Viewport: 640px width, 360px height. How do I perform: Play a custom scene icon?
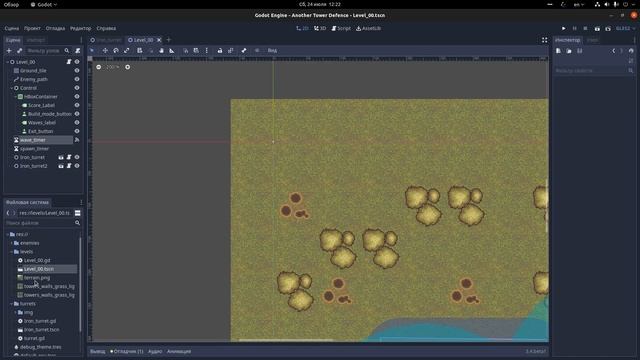point(608,29)
